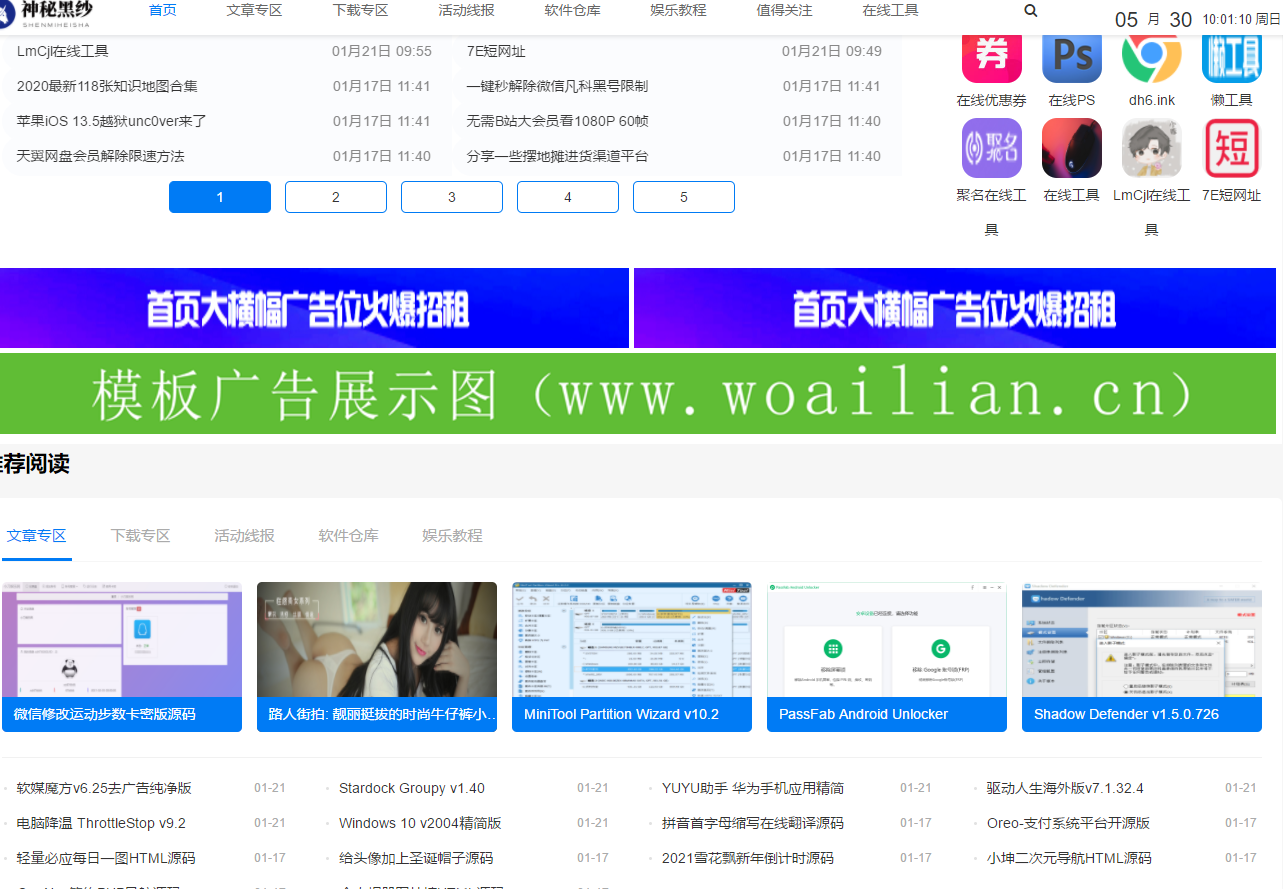Switch to the 软件仓库 recommended tab

click(348, 536)
